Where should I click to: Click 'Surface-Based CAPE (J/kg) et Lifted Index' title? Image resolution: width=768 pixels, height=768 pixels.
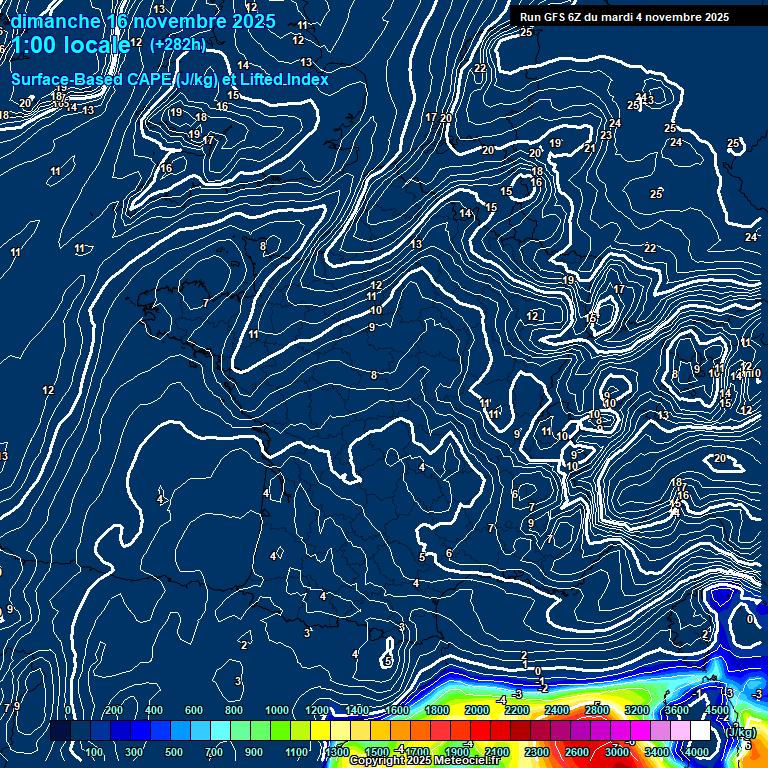pyautogui.click(x=169, y=79)
